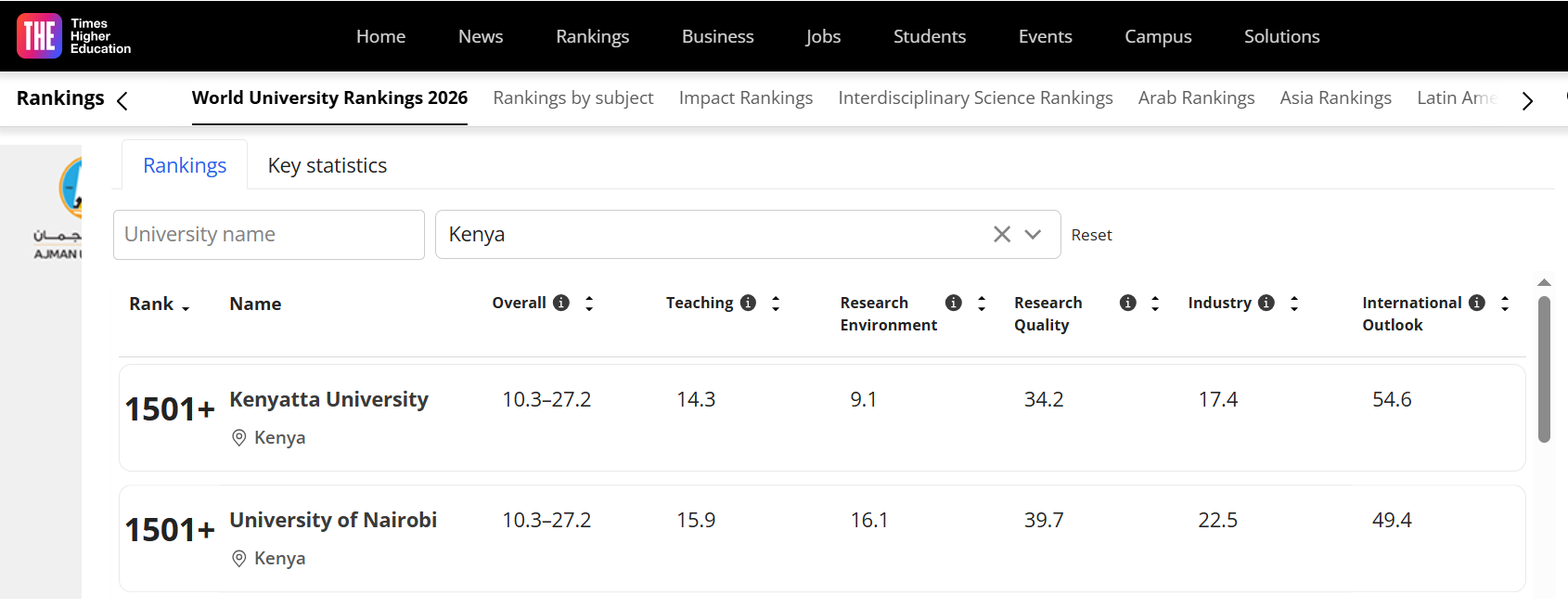Open info icon for Research Quality
This screenshot has height=608, width=1568.
[x=1127, y=303]
